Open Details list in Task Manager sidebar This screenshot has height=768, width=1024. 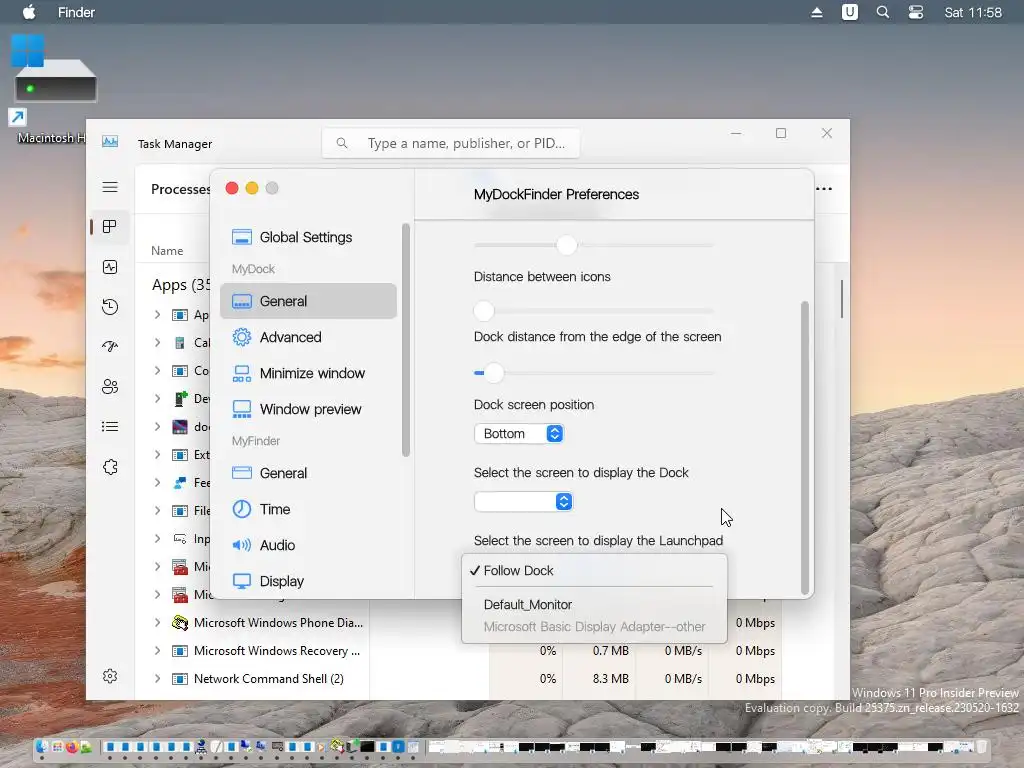pyautogui.click(x=110, y=426)
